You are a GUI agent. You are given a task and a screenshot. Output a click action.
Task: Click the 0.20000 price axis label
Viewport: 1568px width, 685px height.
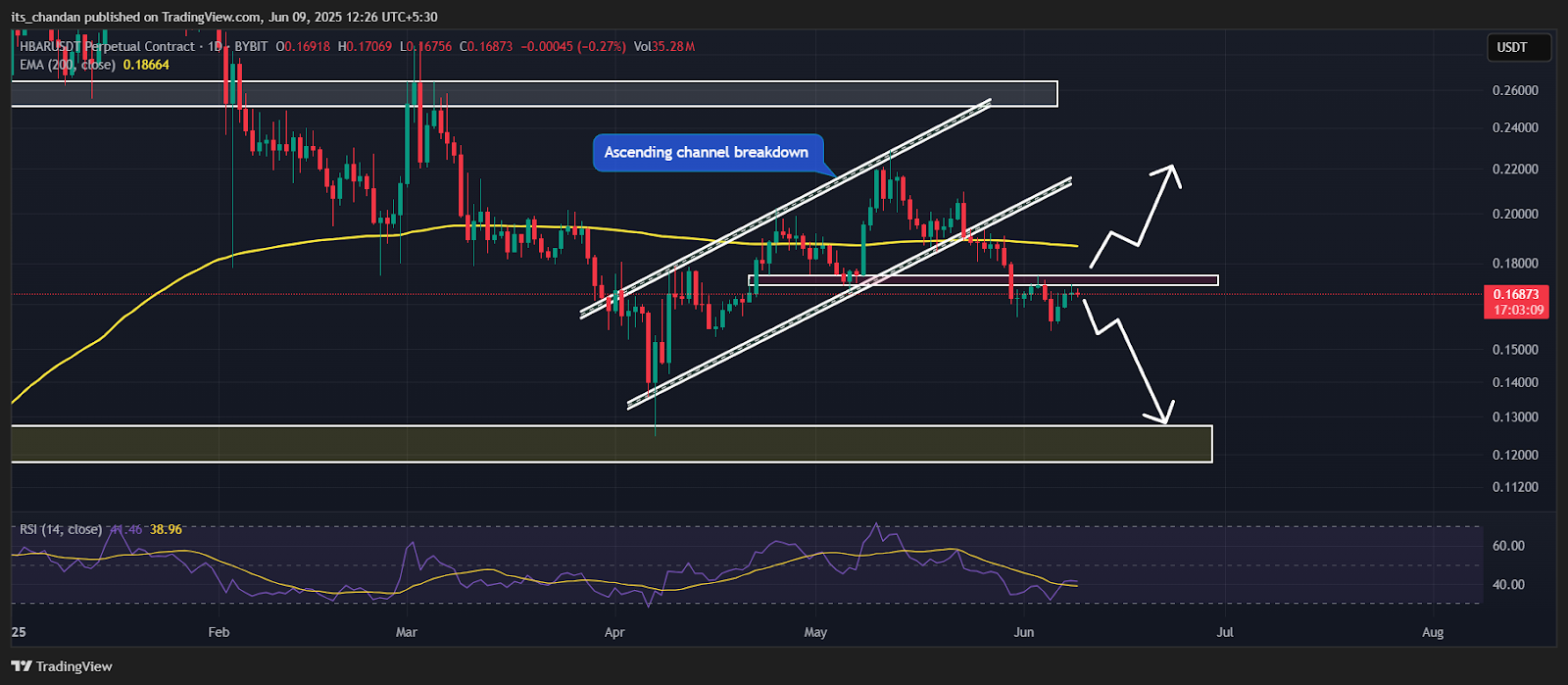point(1515,214)
